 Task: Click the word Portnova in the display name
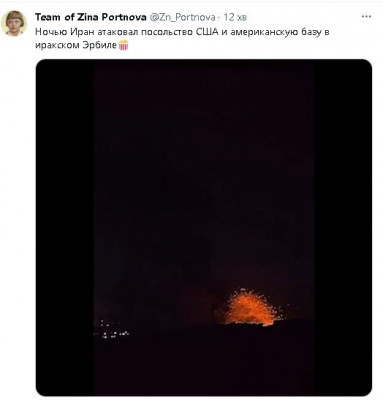pos(122,17)
